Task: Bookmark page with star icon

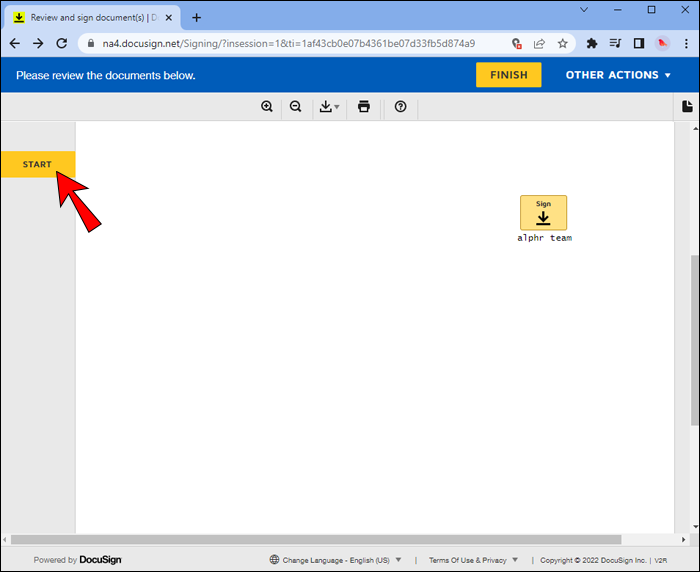Action: [x=562, y=43]
